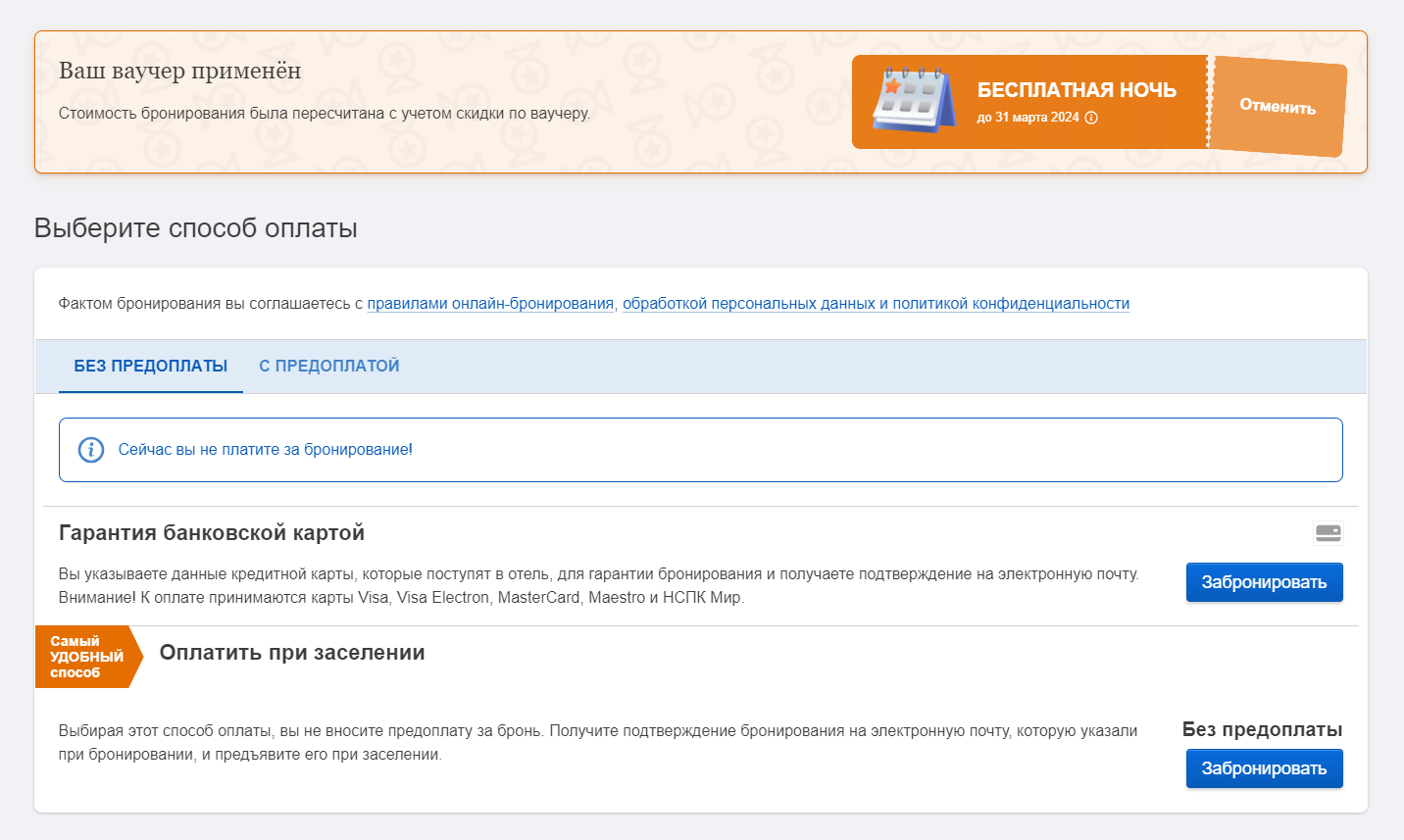Image resolution: width=1404 pixels, height=840 pixels.
Task: Click the Гарантия банковской картой heading
Action: click(212, 533)
